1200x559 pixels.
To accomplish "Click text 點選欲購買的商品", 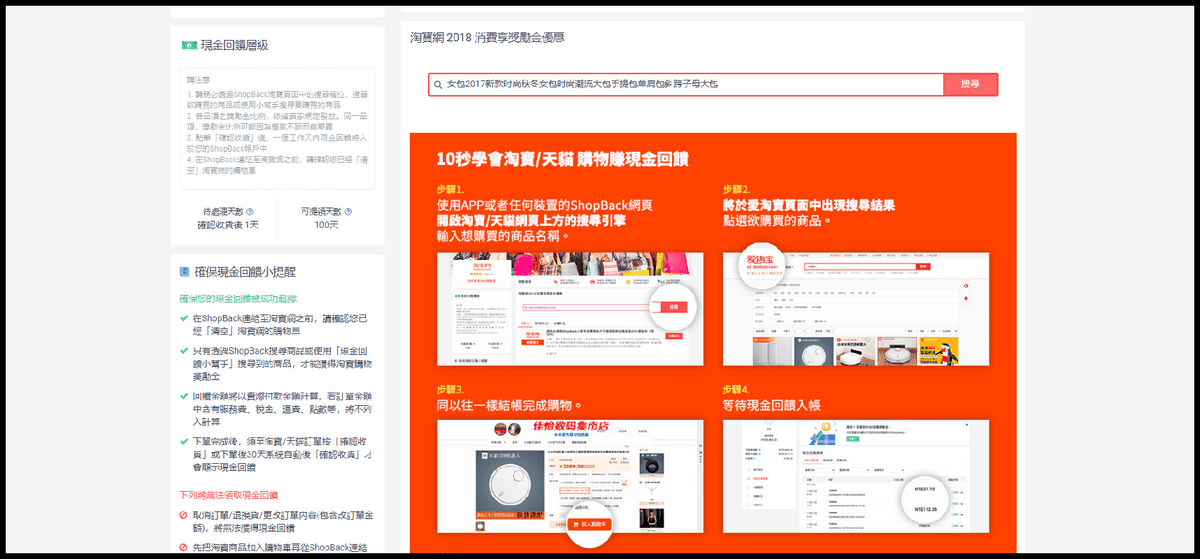I will click(x=777, y=220).
